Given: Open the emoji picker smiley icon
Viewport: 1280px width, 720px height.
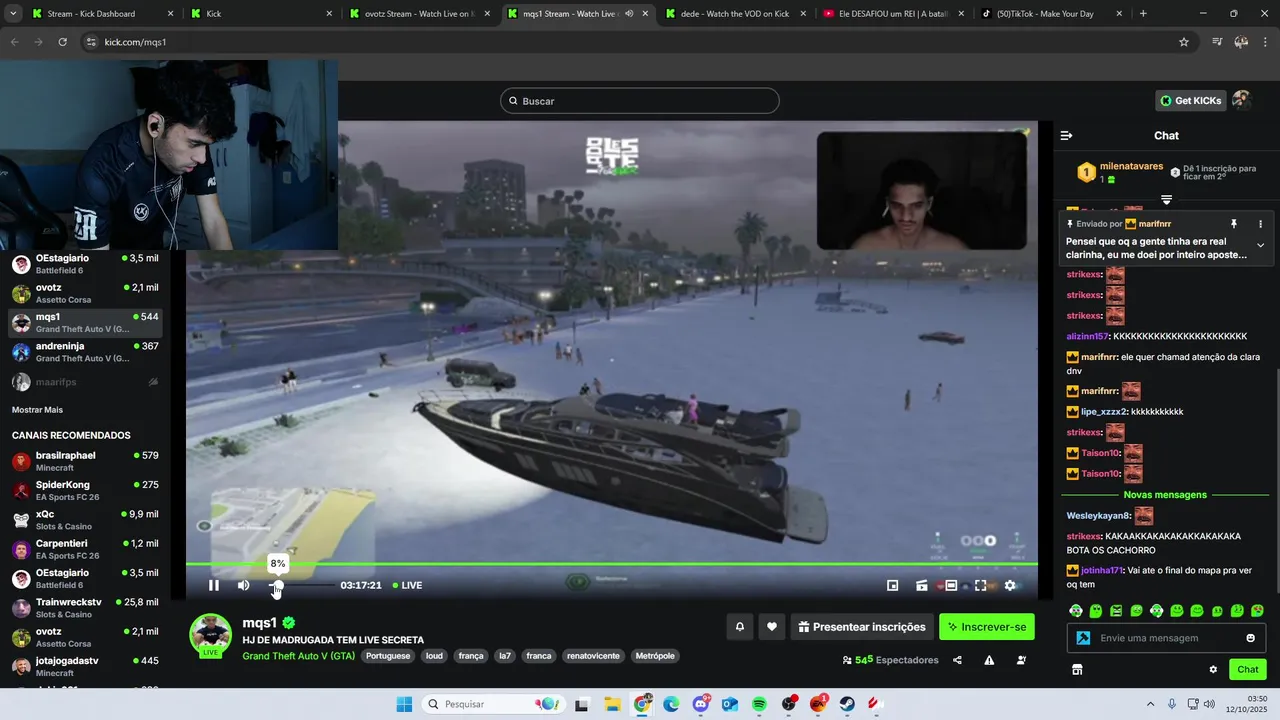Looking at the screenshot, I should click(1251, 638).
